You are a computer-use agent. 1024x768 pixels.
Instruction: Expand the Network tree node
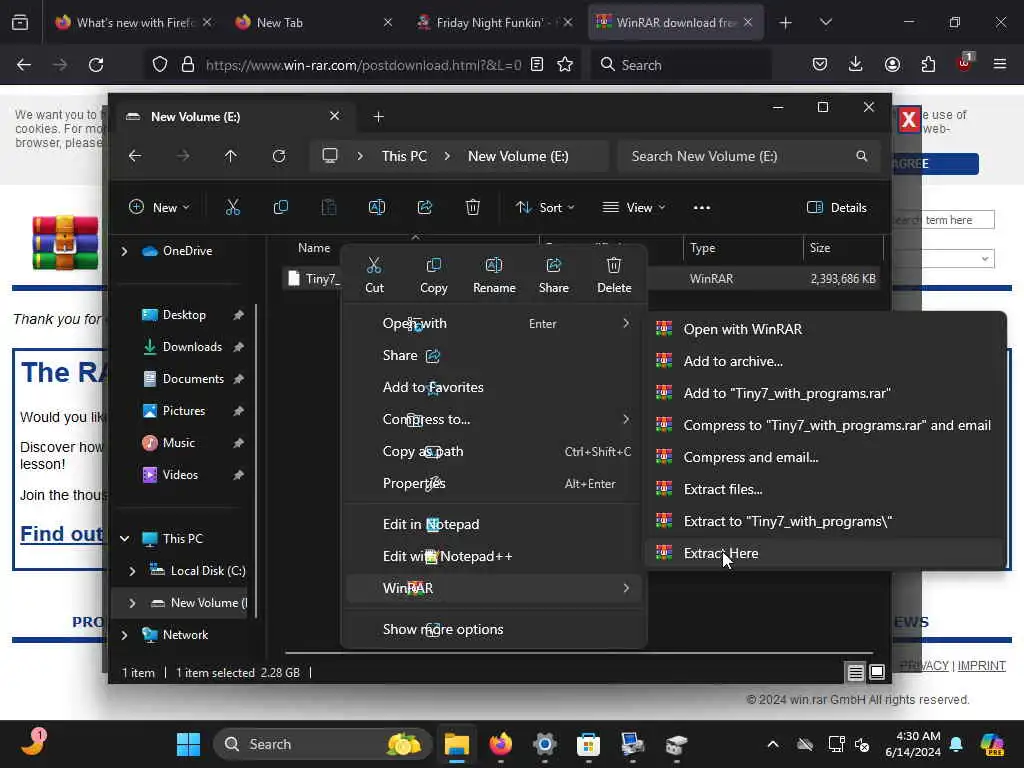[124, 635]
